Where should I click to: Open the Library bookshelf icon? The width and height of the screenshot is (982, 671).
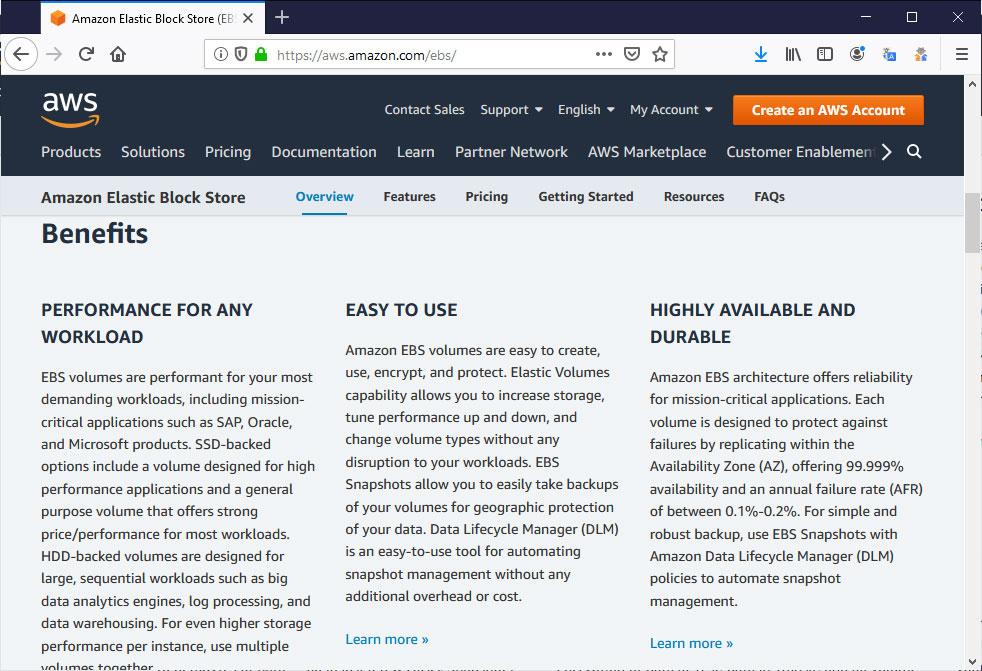point(793,55)
